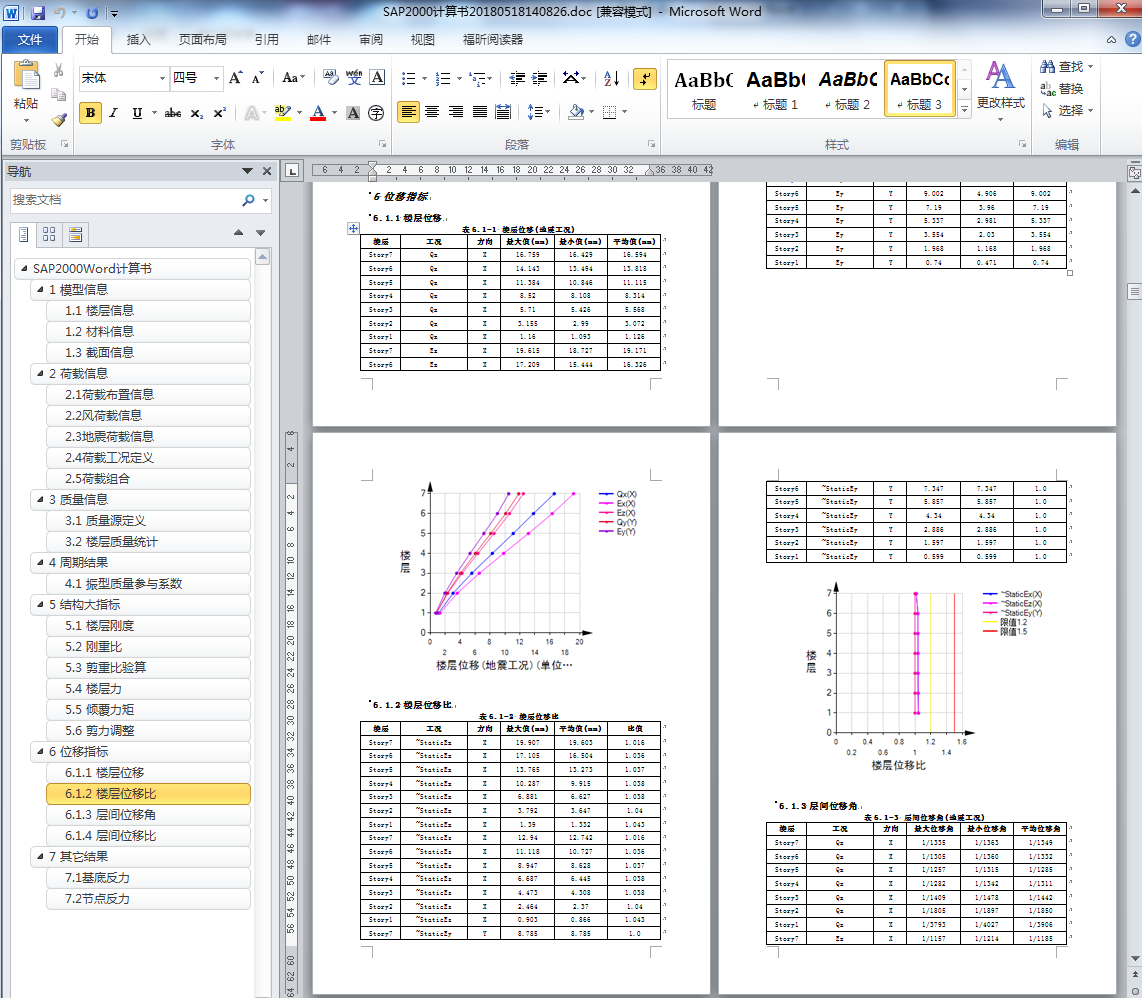Viewport: 1142px width, 998px height.
Task: Click the Justify alignment icon
Action: pos(480,112)
